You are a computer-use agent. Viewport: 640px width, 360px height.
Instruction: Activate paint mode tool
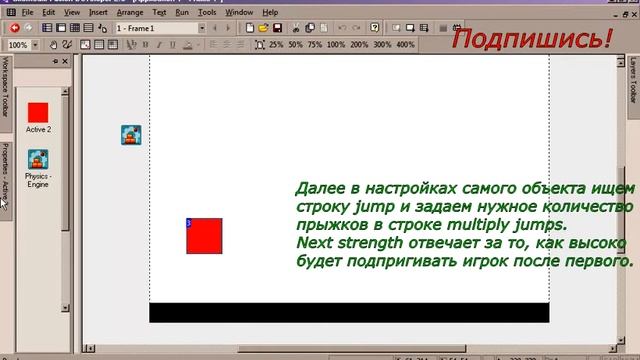click(x=67, y=44)
